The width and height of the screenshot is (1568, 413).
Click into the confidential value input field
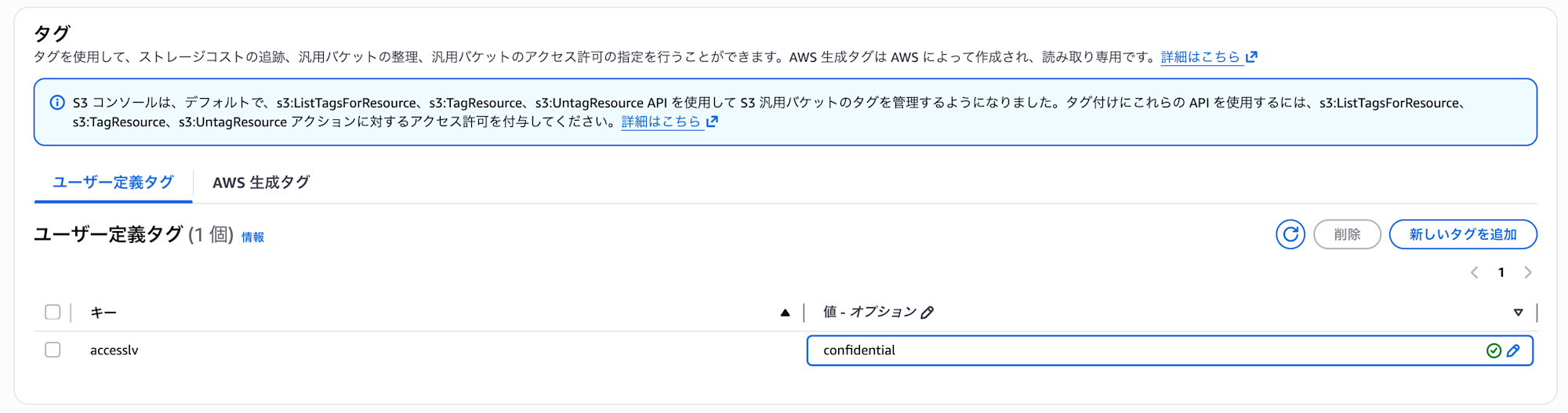(1137, 351)
